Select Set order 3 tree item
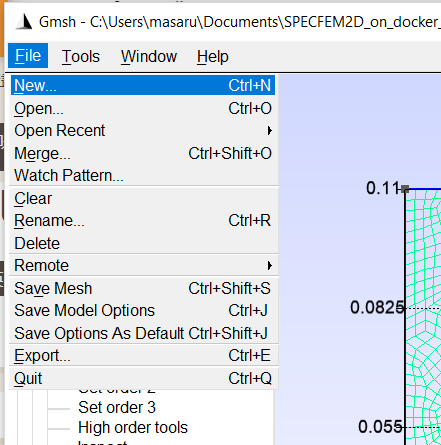Screen dimensions: 441x445 click(x=117, y=407)
